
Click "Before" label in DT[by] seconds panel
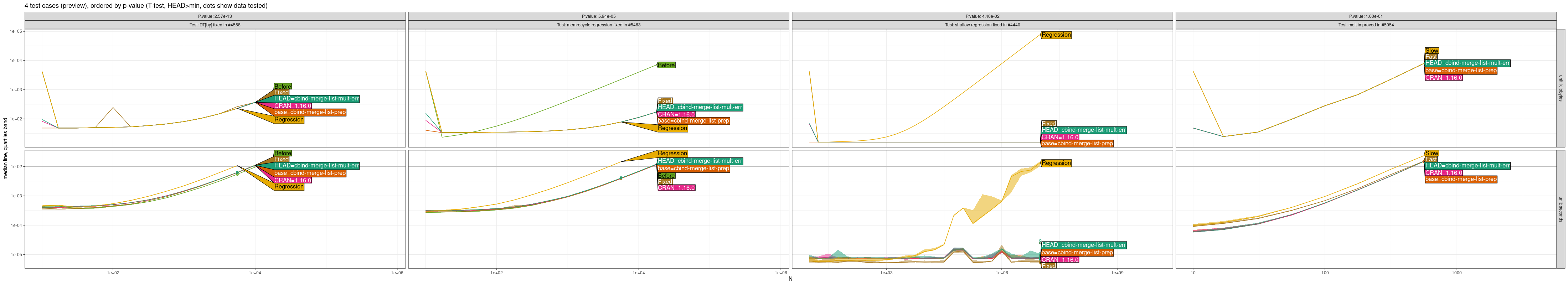tap(283, 154)
